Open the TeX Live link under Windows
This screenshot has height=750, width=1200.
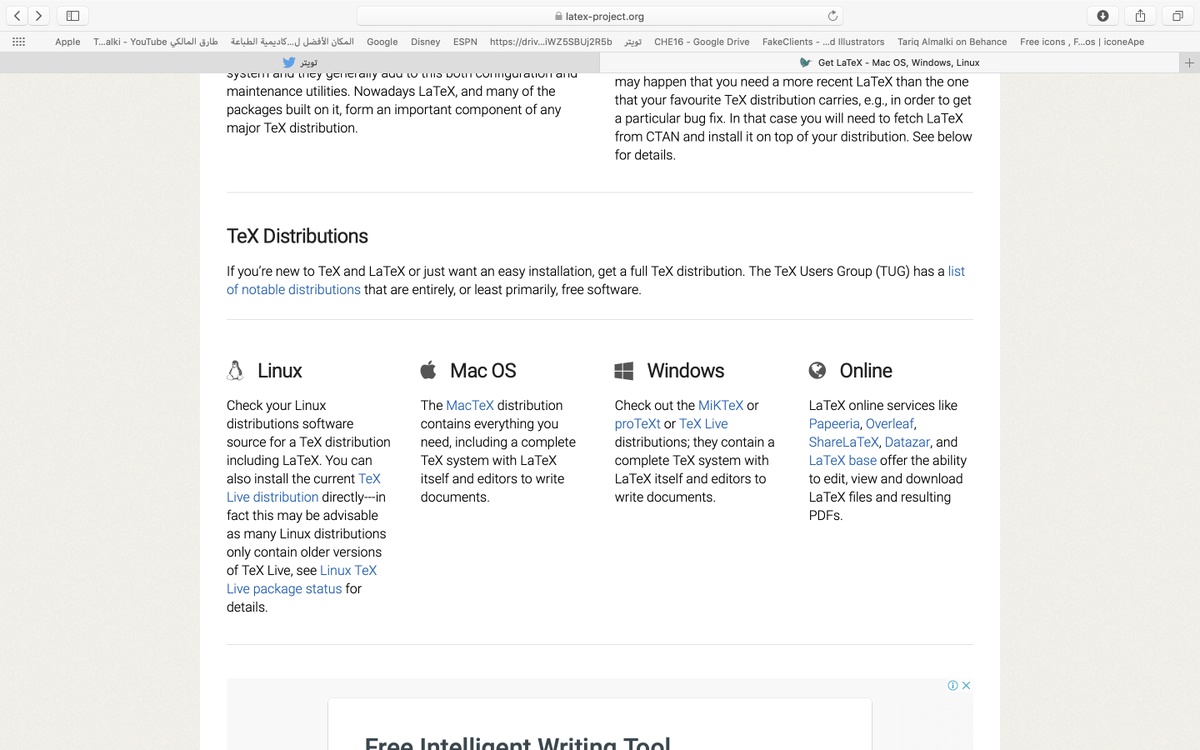(x=703, y=424)
